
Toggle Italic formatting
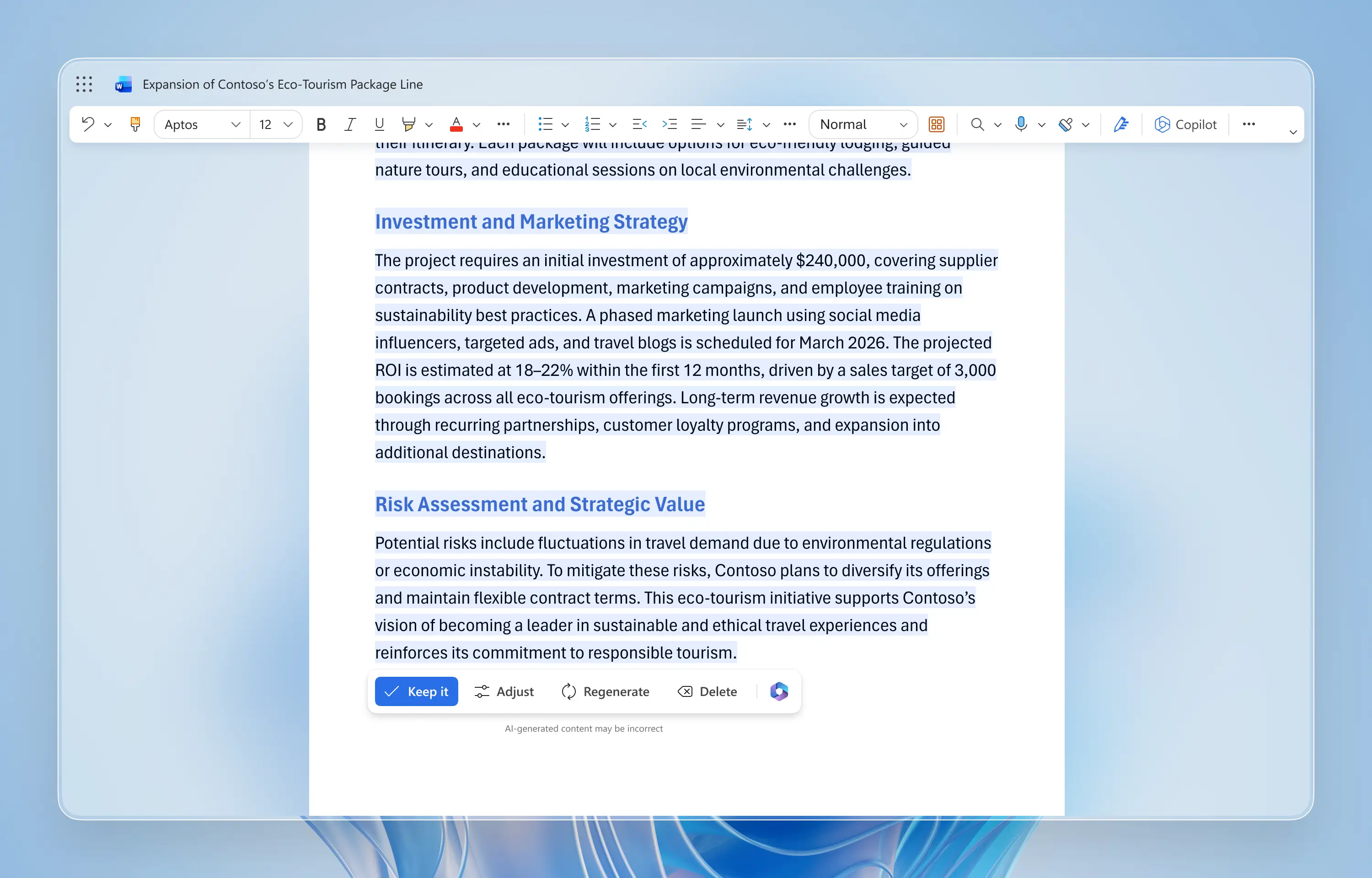(x=350, y=124)
